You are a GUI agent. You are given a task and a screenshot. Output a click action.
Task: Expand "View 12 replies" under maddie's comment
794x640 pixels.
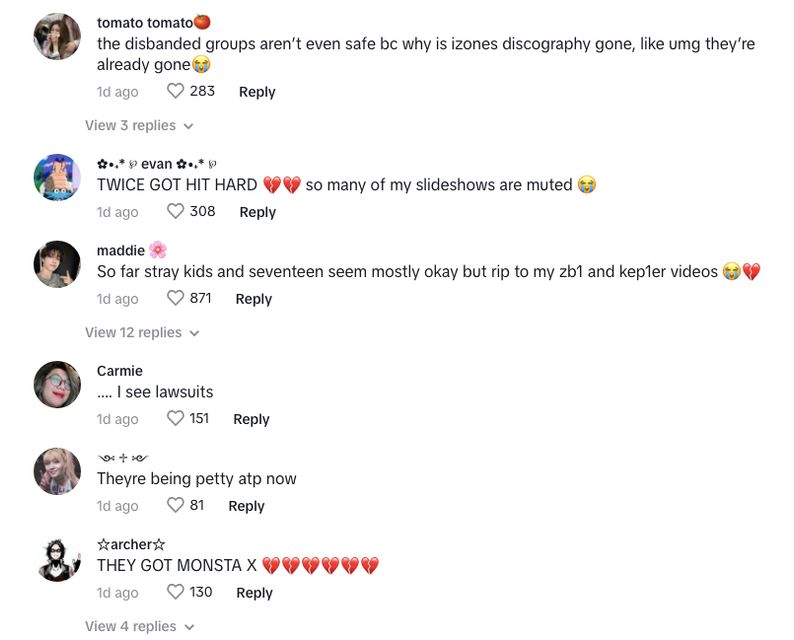(141, 333)
